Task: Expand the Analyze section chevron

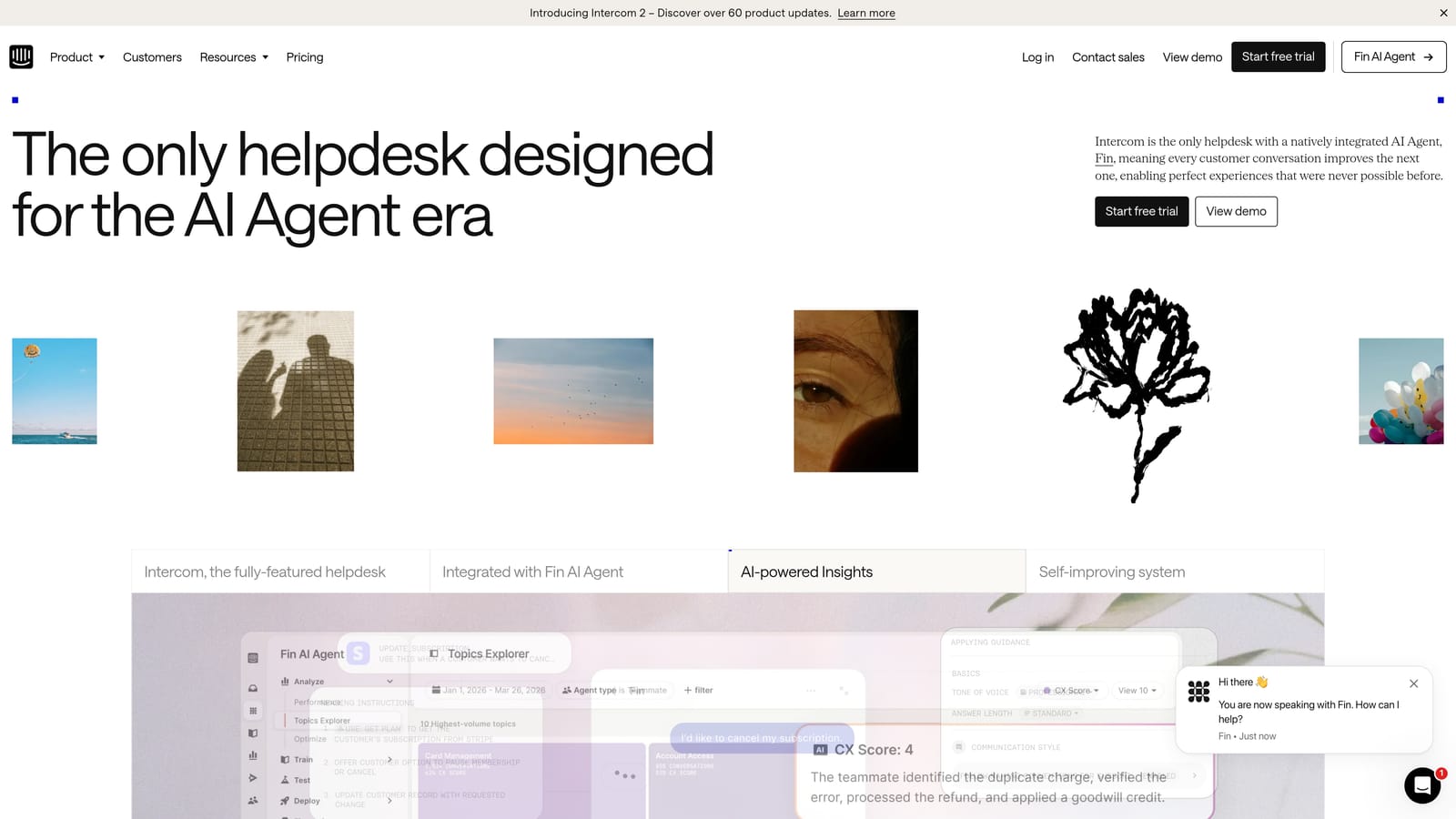Action: click(389, 682)
